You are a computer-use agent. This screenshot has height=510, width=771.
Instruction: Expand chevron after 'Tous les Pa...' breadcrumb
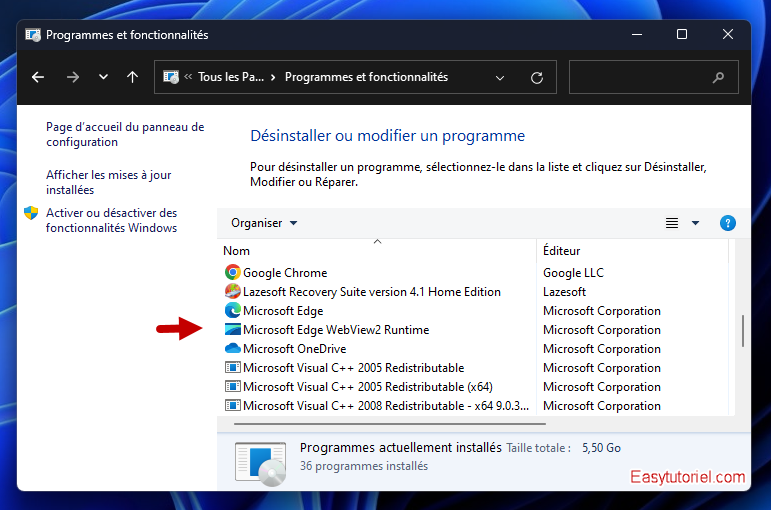tap(273, 77)
